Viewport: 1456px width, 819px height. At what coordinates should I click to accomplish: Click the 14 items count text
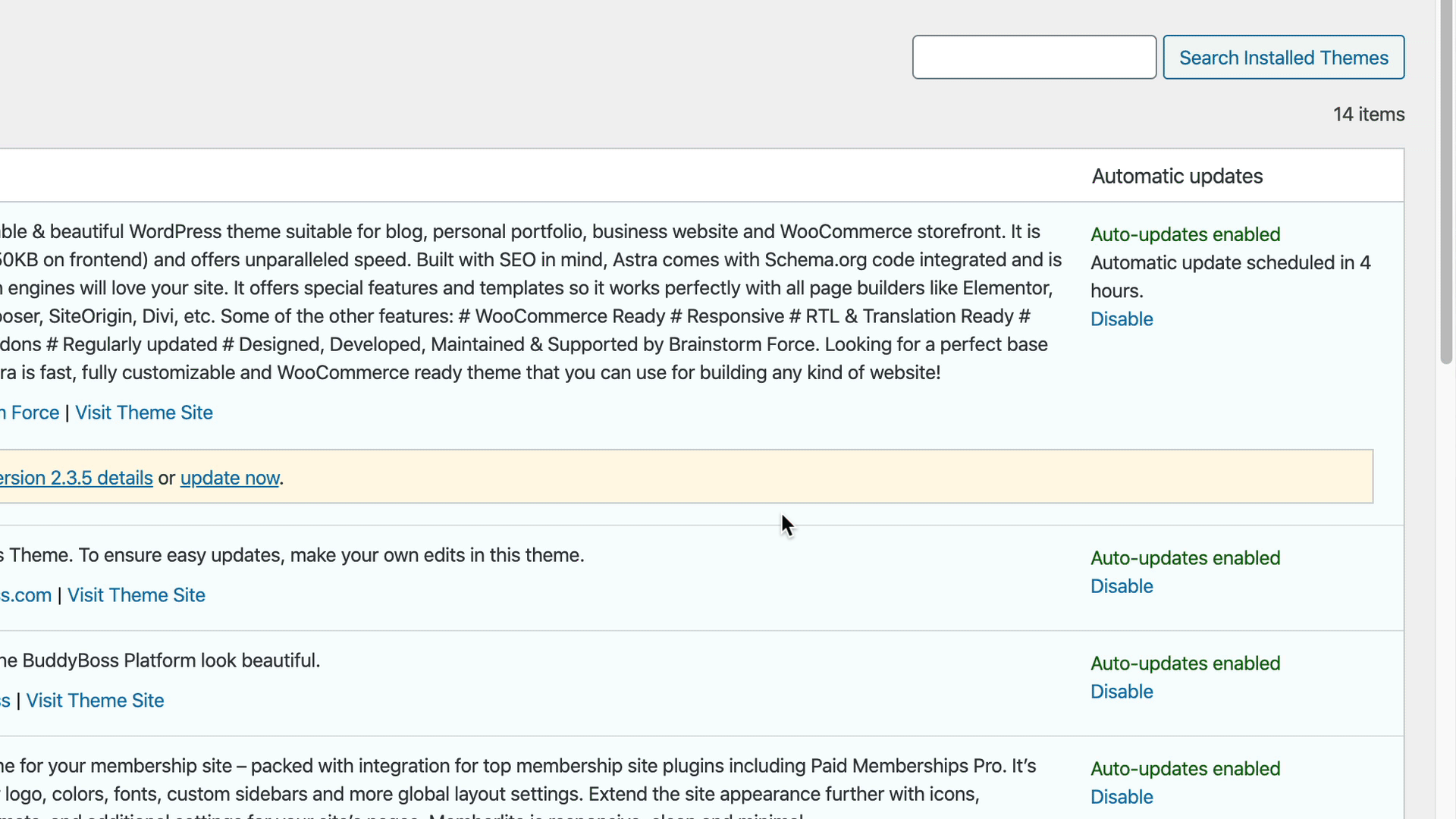(x=1369, y=115)
